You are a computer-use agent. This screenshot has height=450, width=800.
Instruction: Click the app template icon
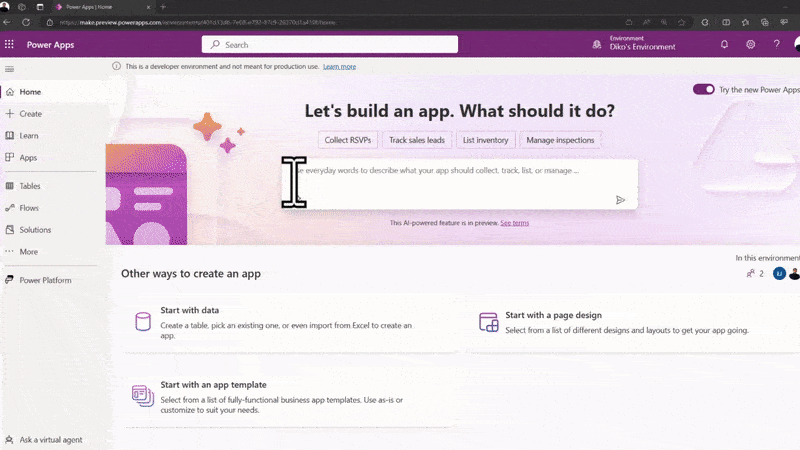143,396
